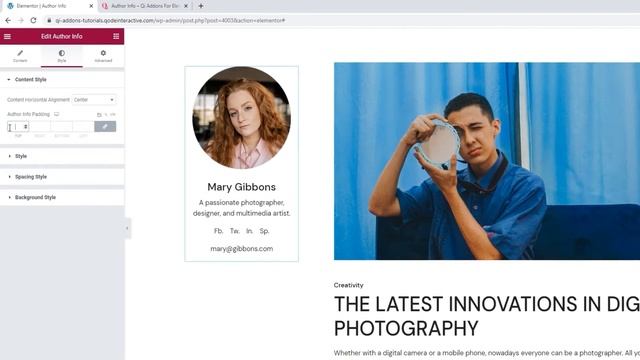Click the Tw. social link
The width and height of the screenshot is (640, 360).
pyautogui.click(x=234, y=231)
